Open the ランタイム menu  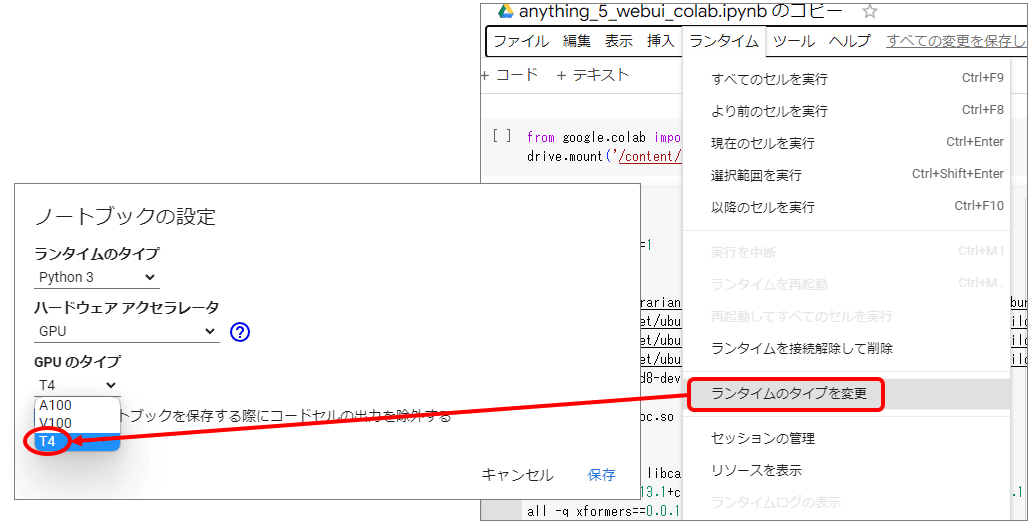coord(723,42)
